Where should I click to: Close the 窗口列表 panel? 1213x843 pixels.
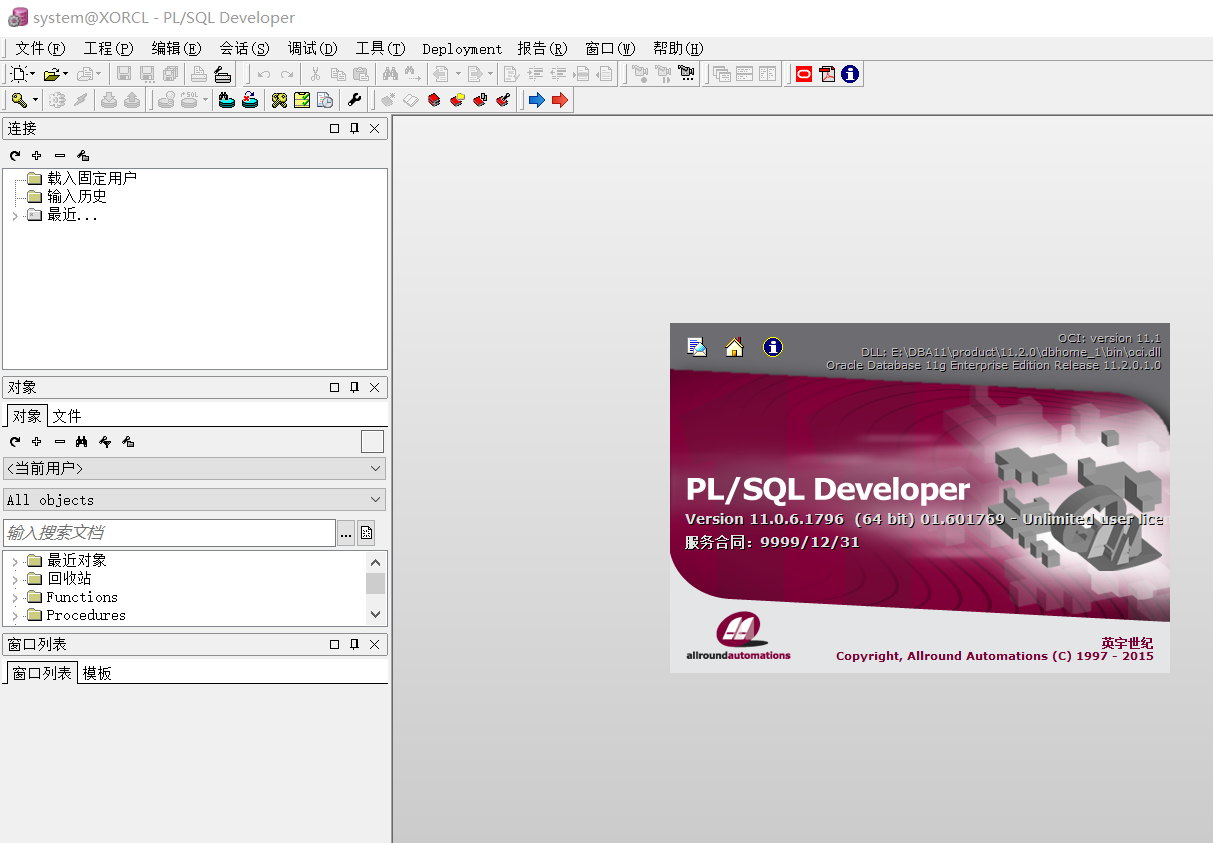pyautogui.click(x=374, y=645)
